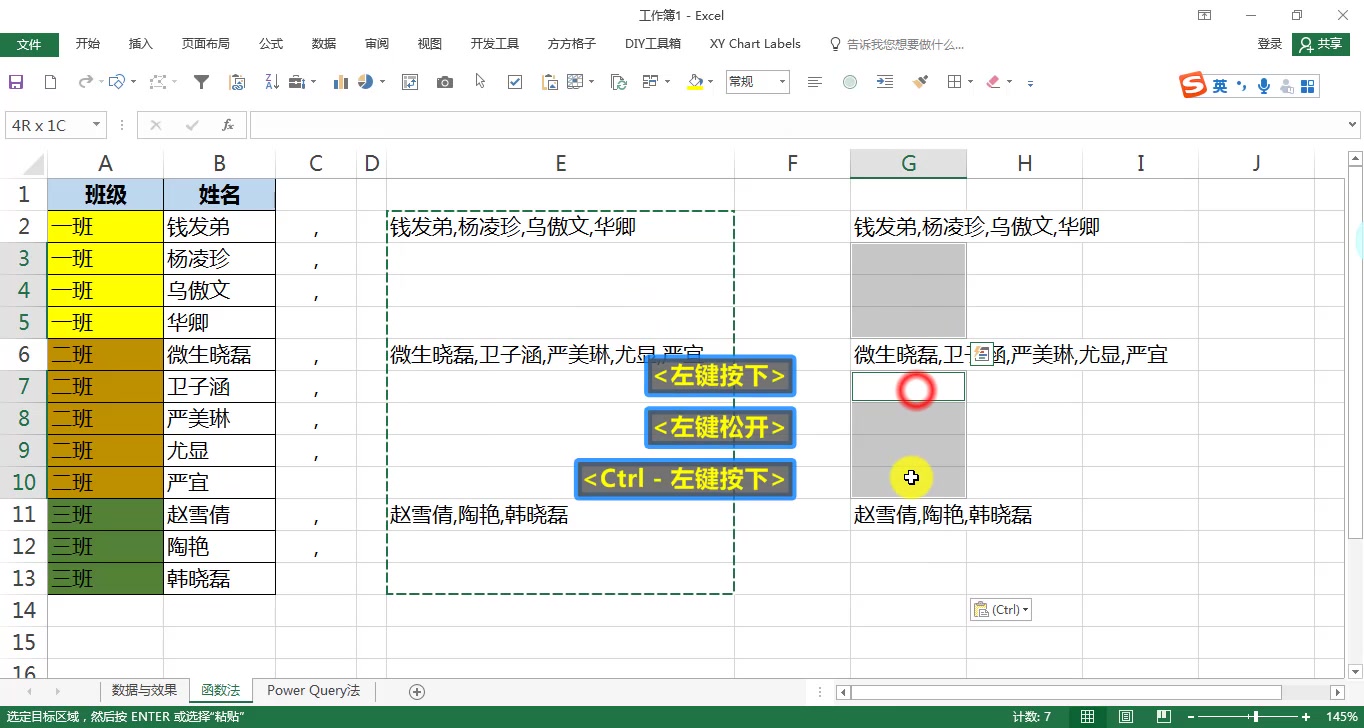Open the Paste Options (Ctrl) dropdown
1364x728 pixels.
(1000, 609)
